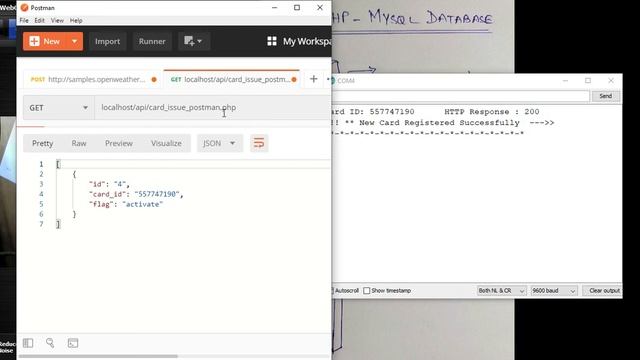
Task: Add a new request tab with plus
Action: (x=313, y=79)
